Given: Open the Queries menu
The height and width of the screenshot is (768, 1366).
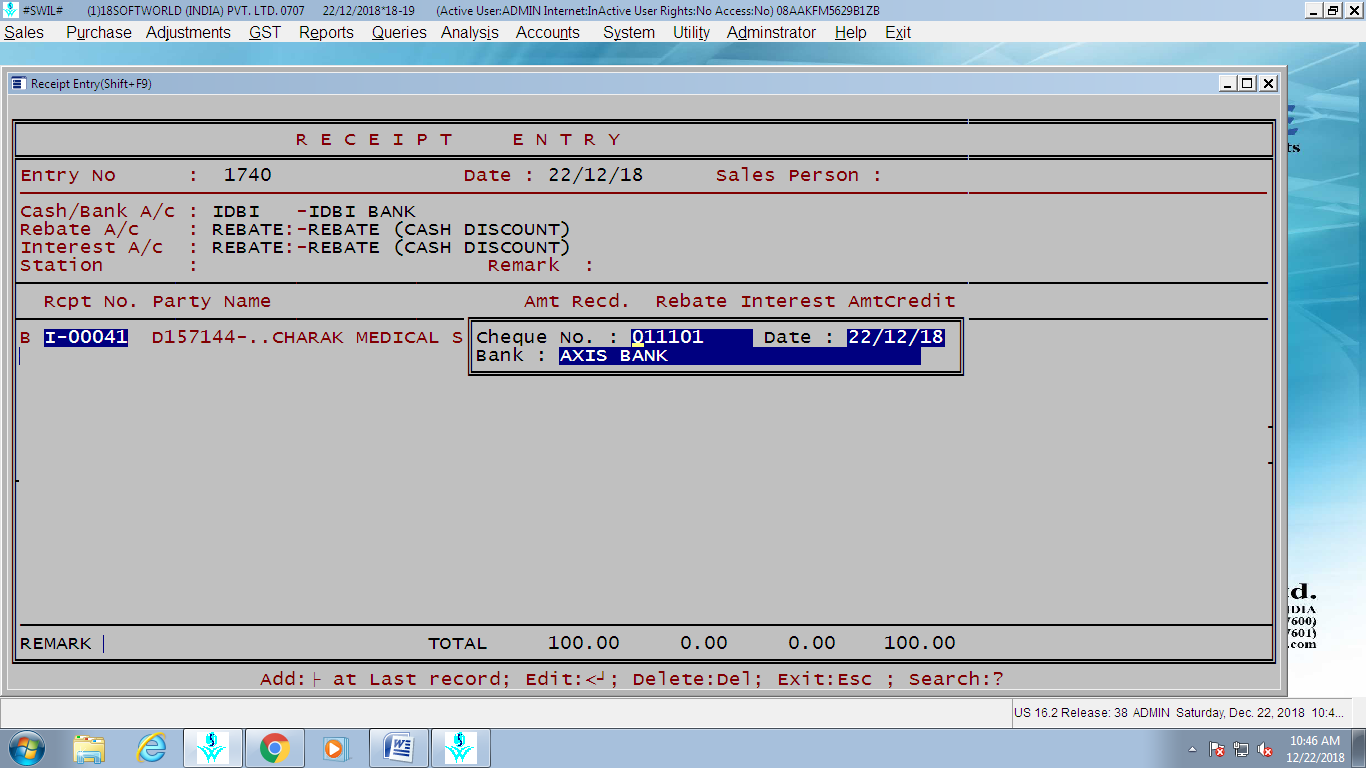Looking at the screenshot, I should click(x=399, y=32).
